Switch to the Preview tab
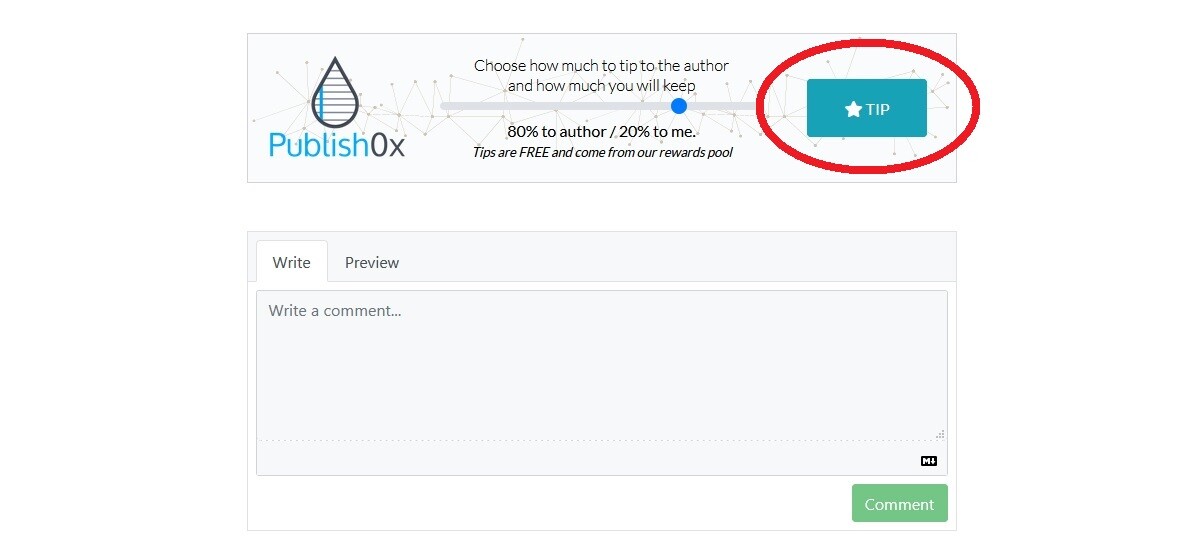Image resolution: width=1187 pixels, height=560 pixels. click(x=372, y=262)
